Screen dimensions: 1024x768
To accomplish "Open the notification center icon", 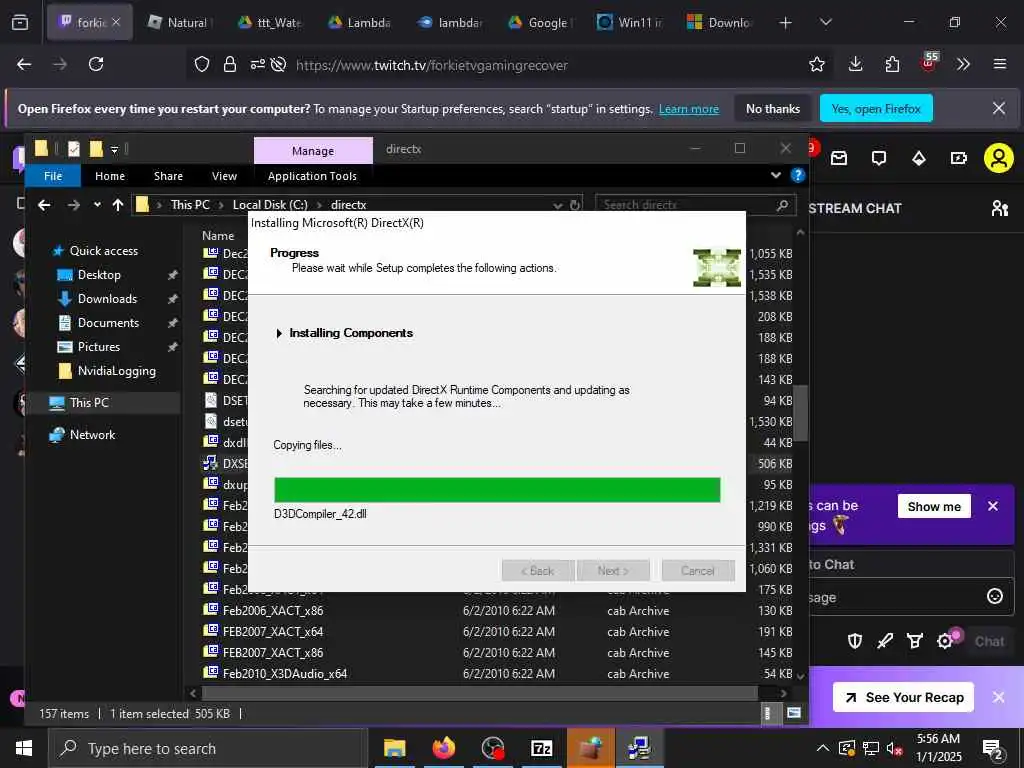I will (x=993, y=750).
